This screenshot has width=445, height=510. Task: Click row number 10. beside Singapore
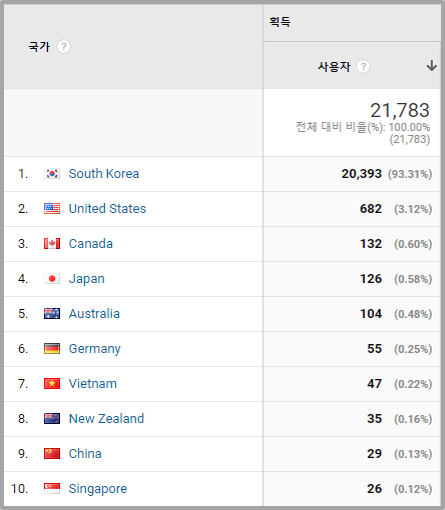[x=20, y=489]
